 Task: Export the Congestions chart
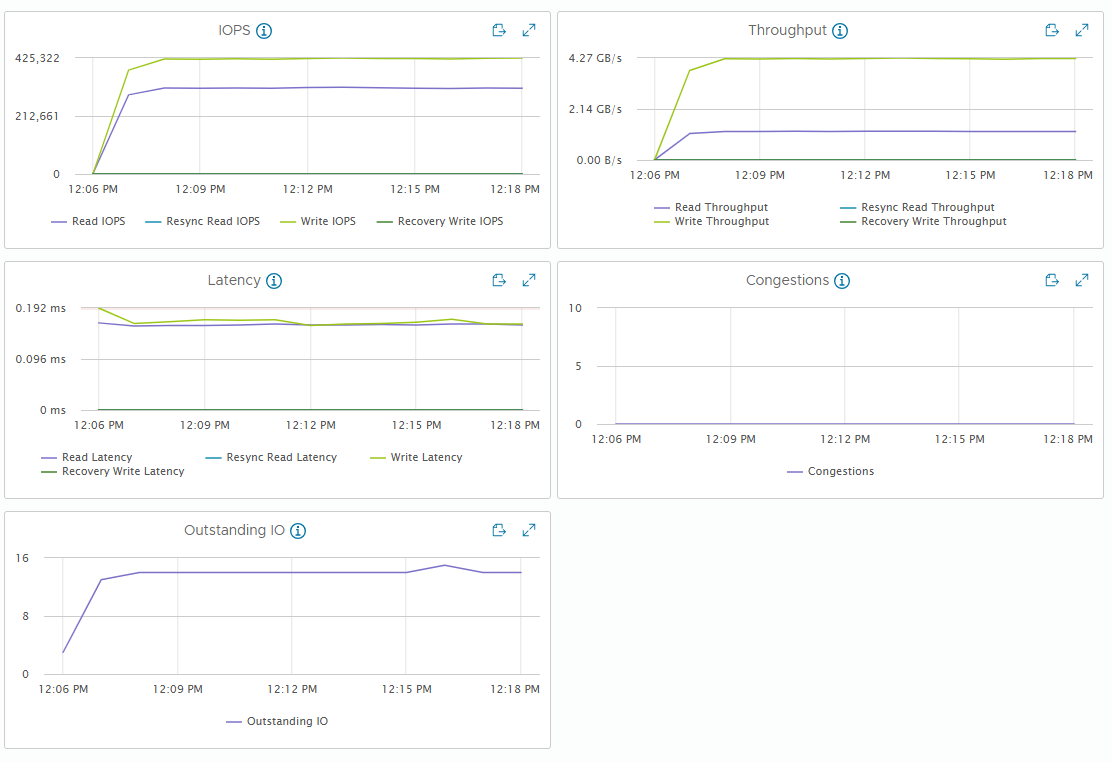[1052, 280]
